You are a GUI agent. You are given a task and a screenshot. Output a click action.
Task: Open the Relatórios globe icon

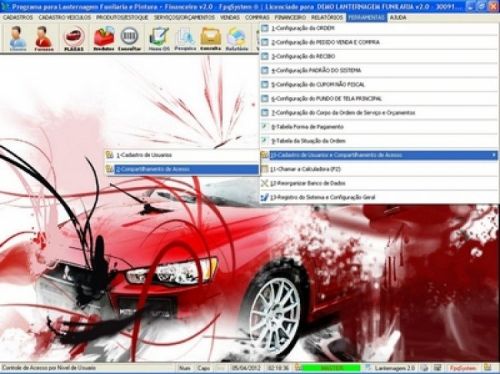[237, 38]
